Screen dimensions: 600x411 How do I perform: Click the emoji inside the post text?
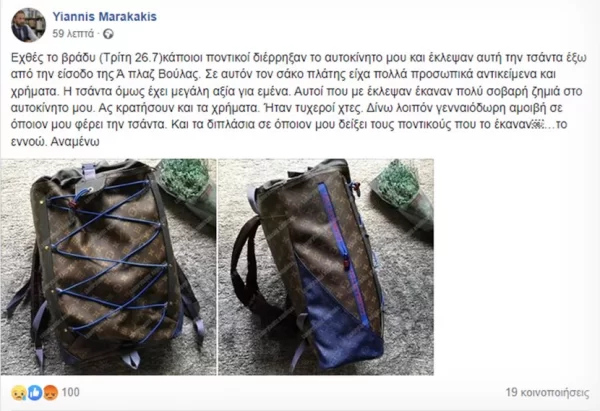click(538, 124)
